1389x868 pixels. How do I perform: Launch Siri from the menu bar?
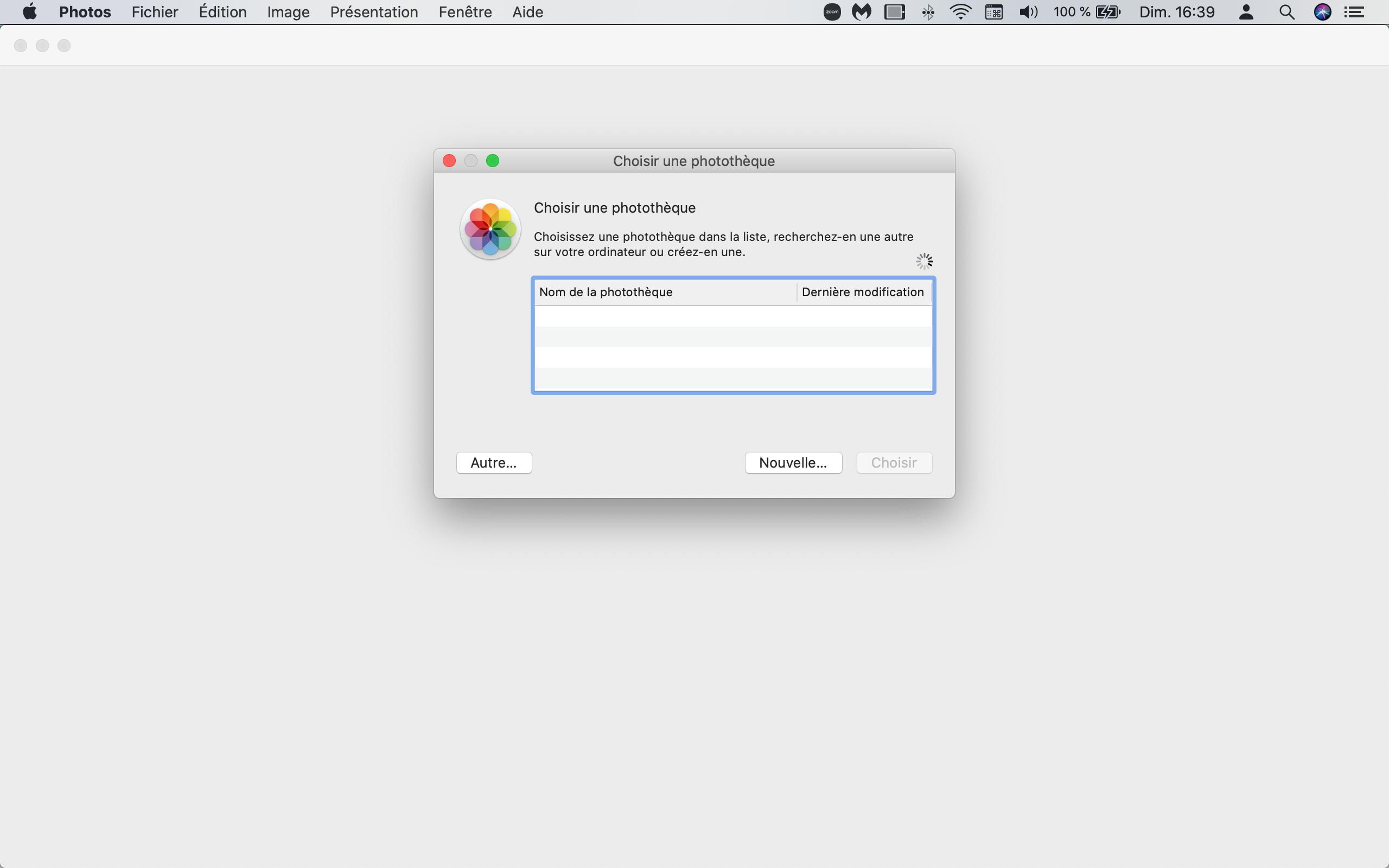(1322, 12)
